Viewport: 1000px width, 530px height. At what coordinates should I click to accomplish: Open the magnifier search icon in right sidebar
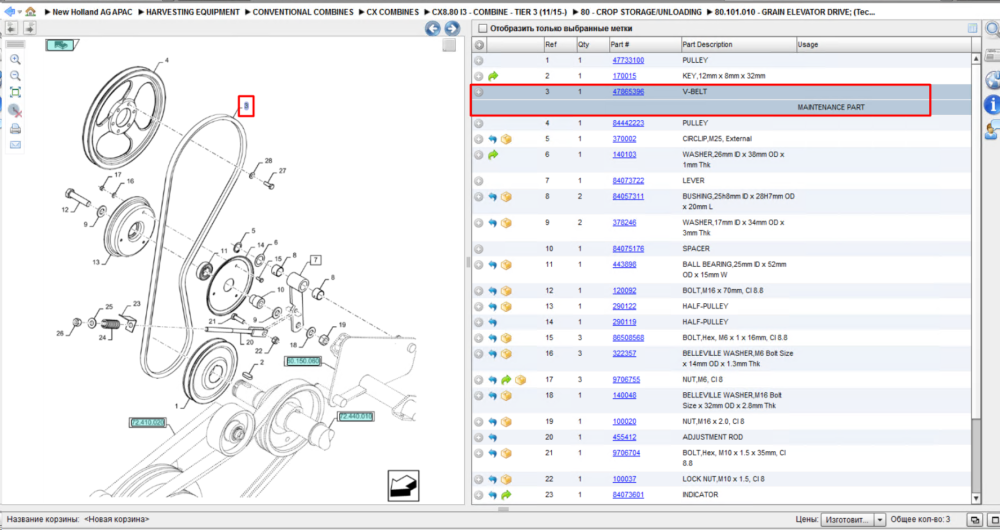point(993,29)
